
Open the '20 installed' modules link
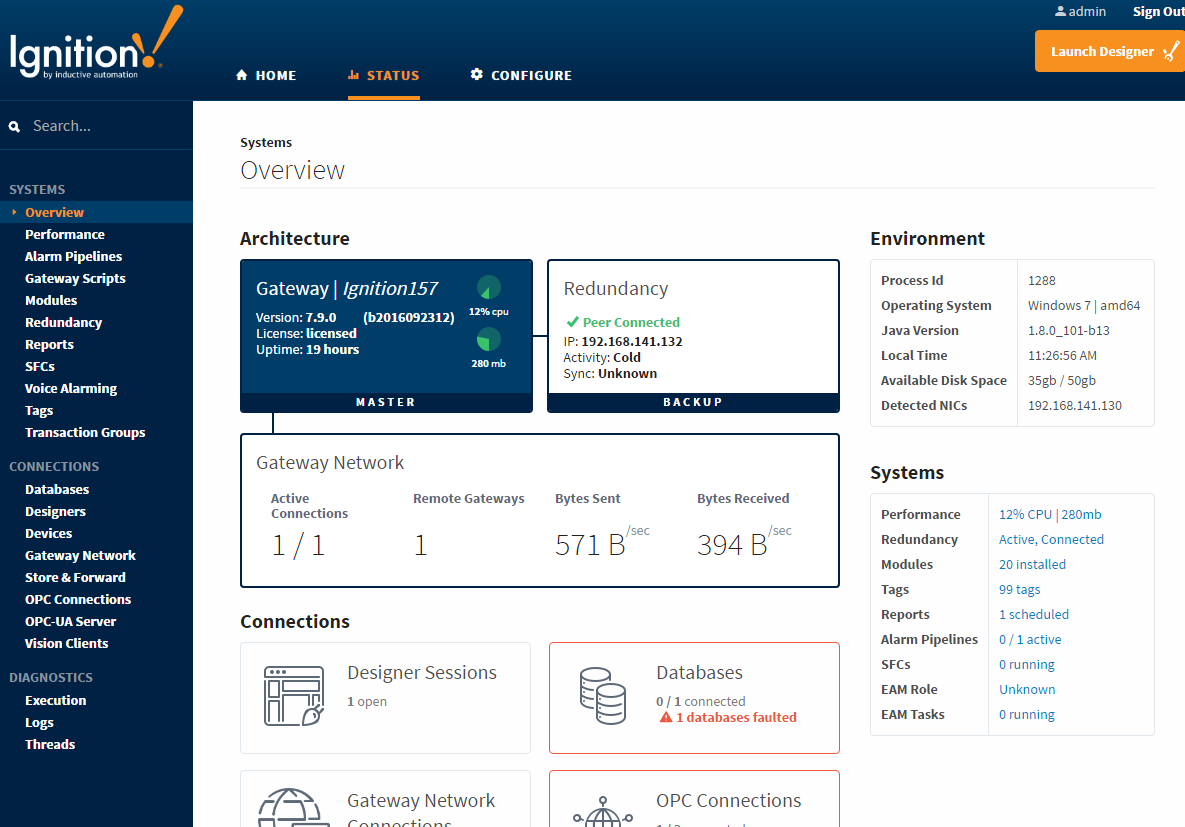point(1032,565)
